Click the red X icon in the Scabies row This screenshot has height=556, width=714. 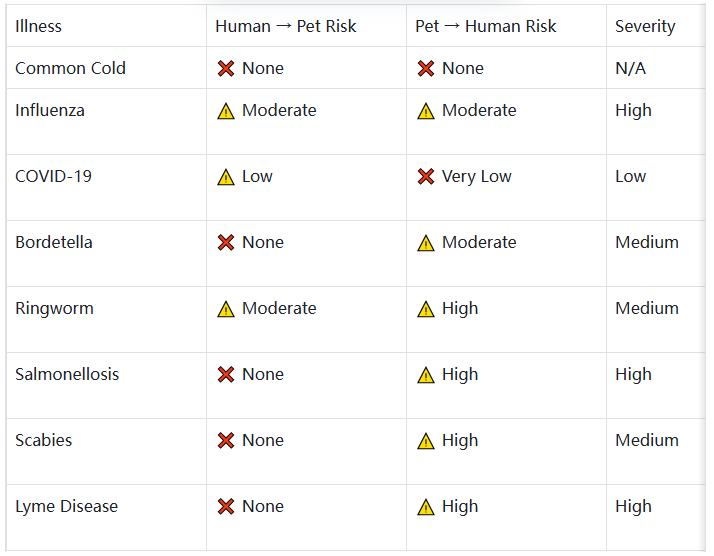[226, 441]
